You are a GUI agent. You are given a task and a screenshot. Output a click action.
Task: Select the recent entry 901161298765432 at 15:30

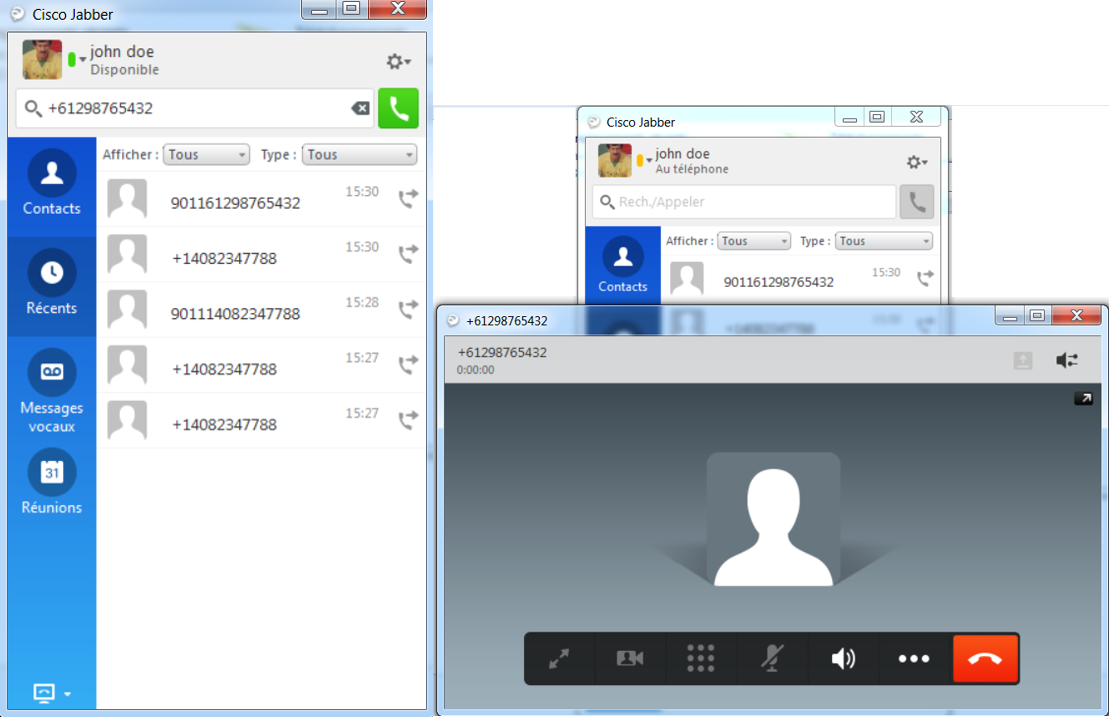point(261,199)
